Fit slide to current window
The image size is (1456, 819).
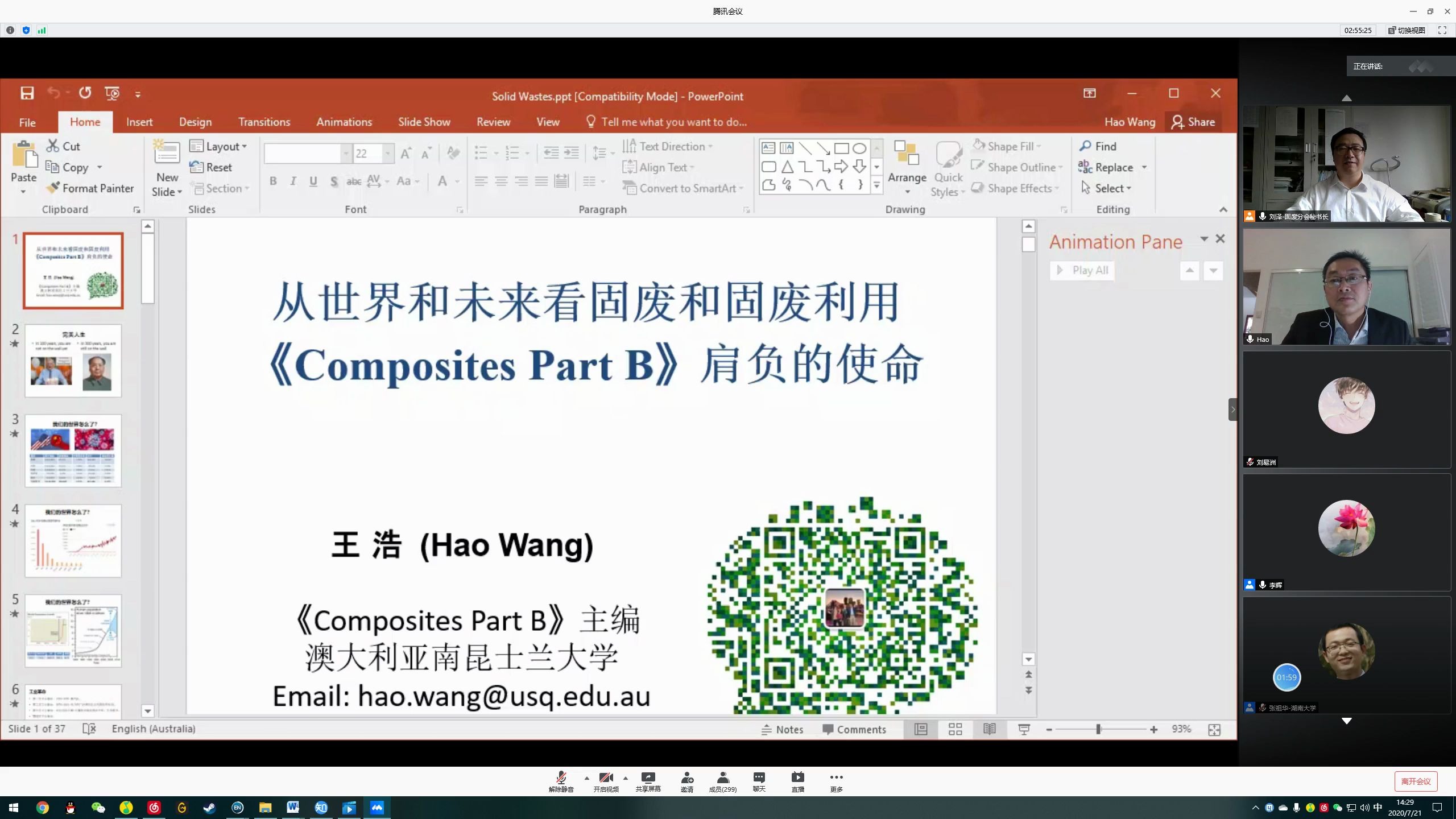[x=1214, y=729]
